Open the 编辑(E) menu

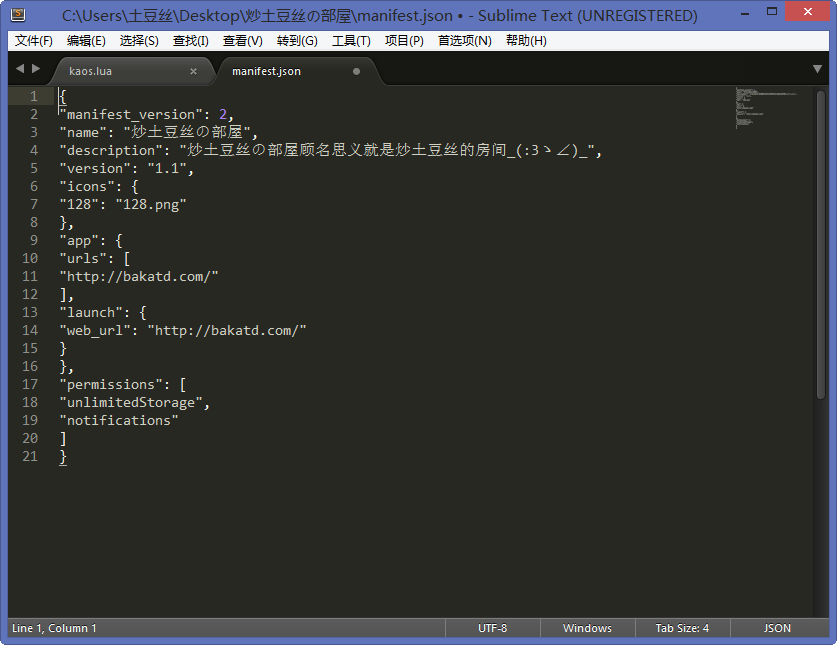86,41
